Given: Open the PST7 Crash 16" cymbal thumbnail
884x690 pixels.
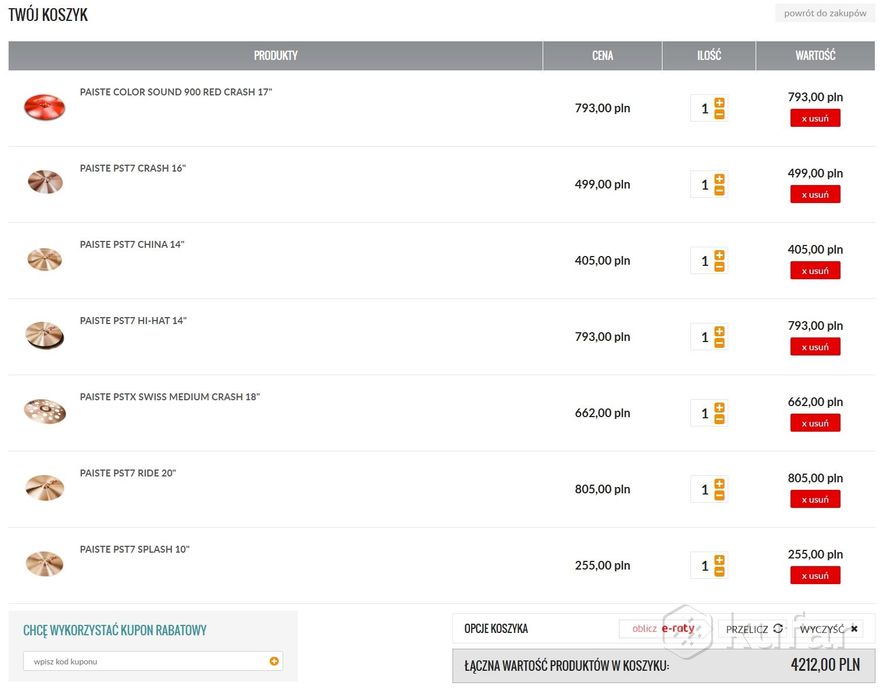Looking at the screenshot, I should pos(45,182).
